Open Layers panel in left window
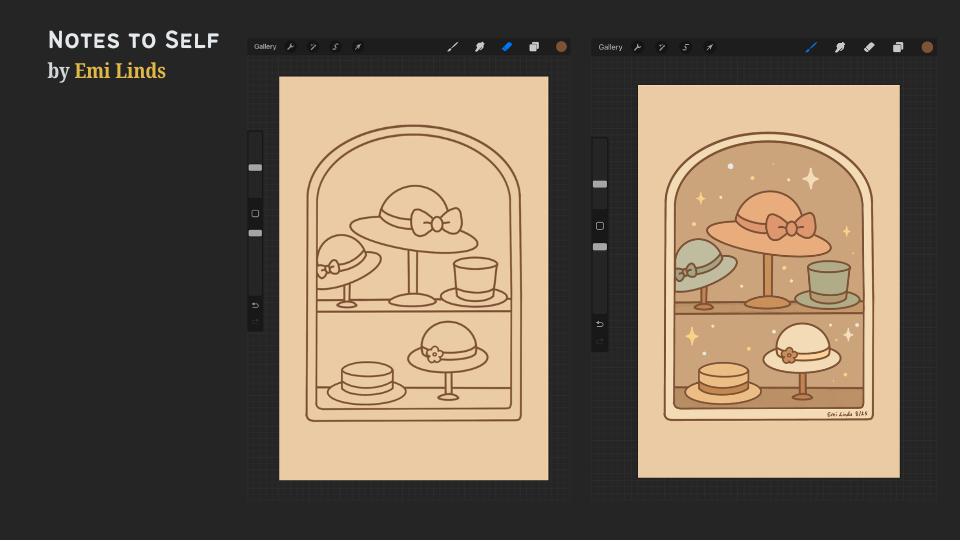Viewport: 960px width, 540px height. [x=534, y=47]
